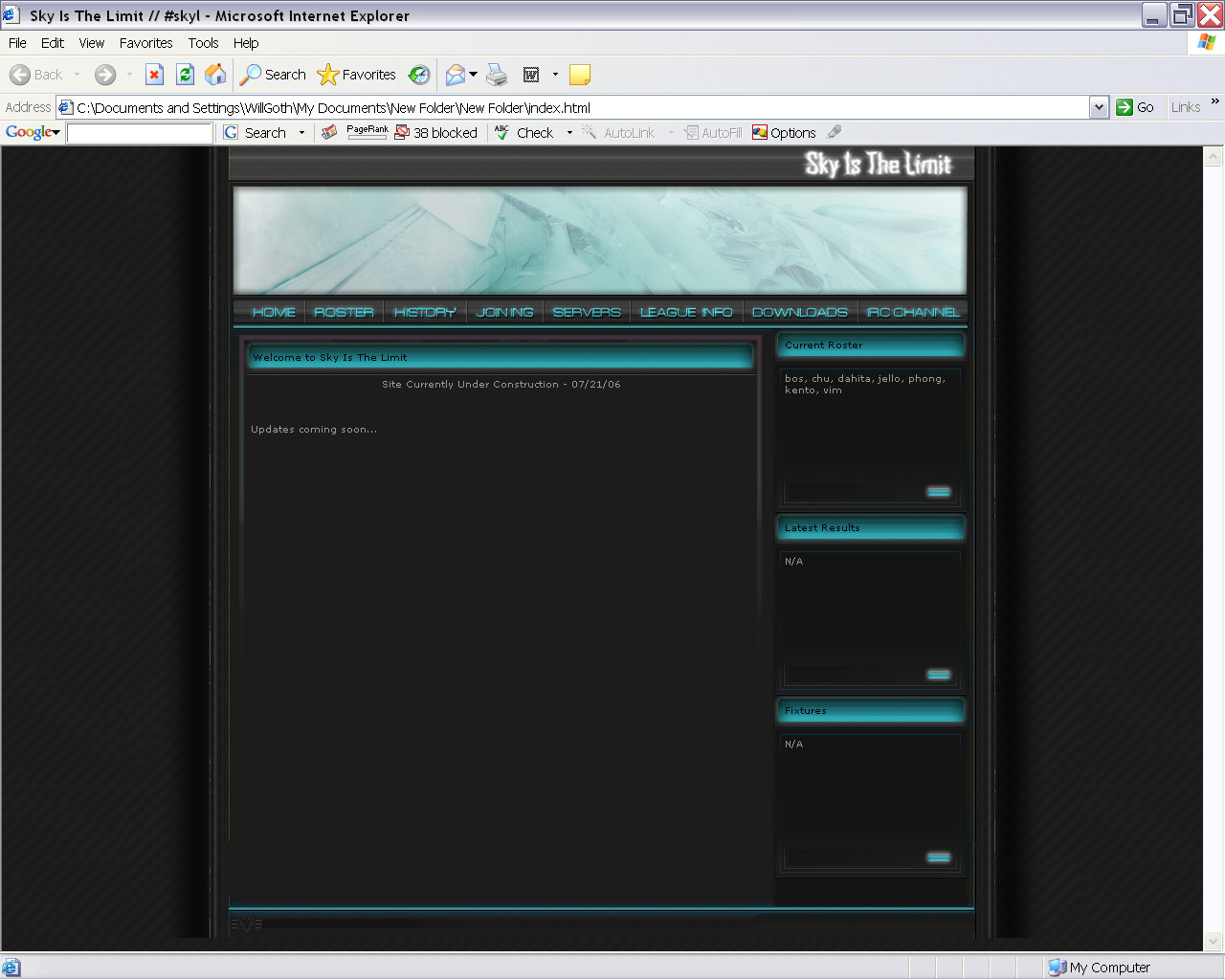The width and height of the screenshot is (1225, 980).
Task: Click the teal button in Fixtures panel
Action: [x=939, y=857]
